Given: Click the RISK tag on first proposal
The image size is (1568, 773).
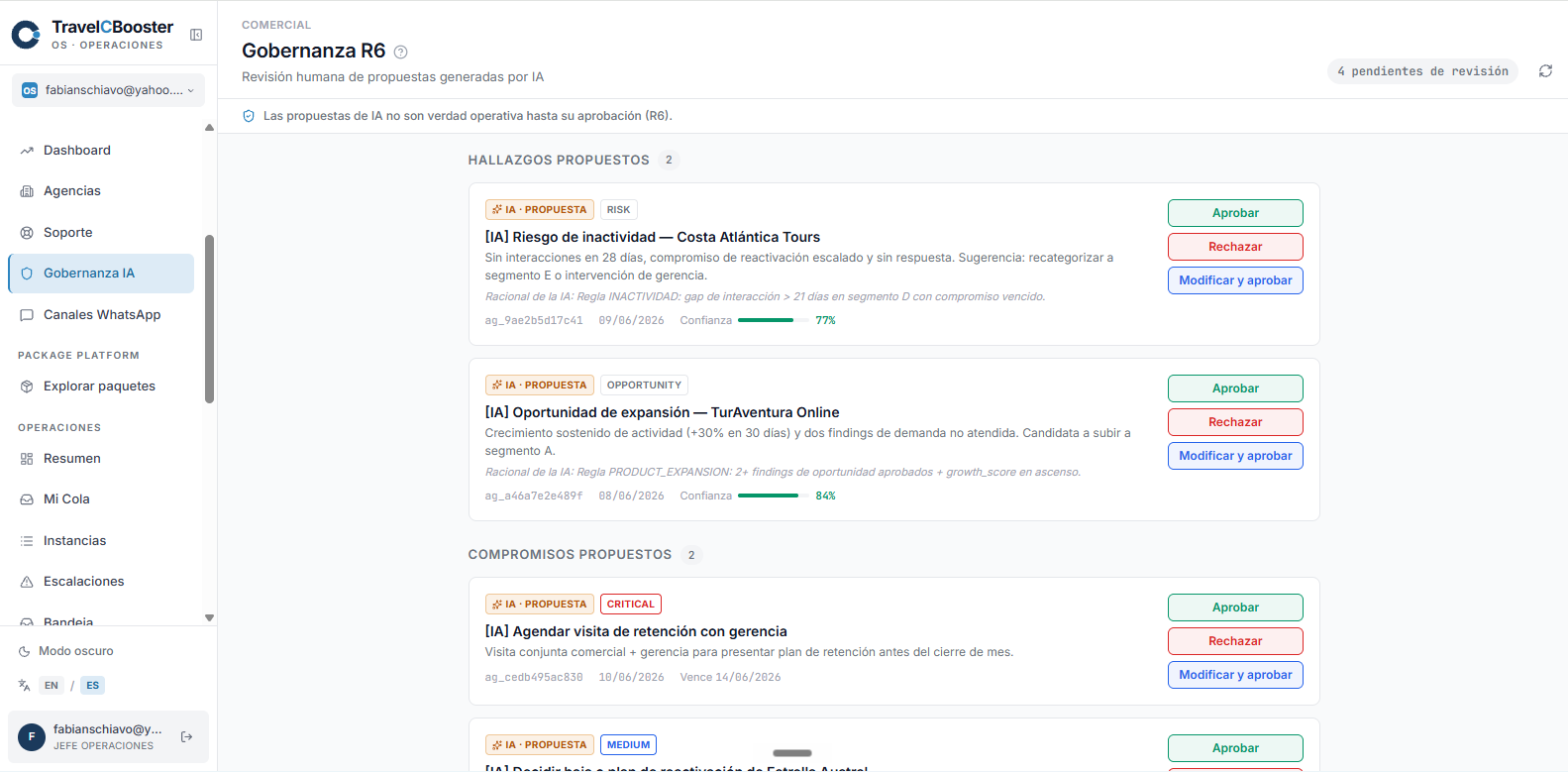Looking at the screenshot, I should (x=618, y=210).
